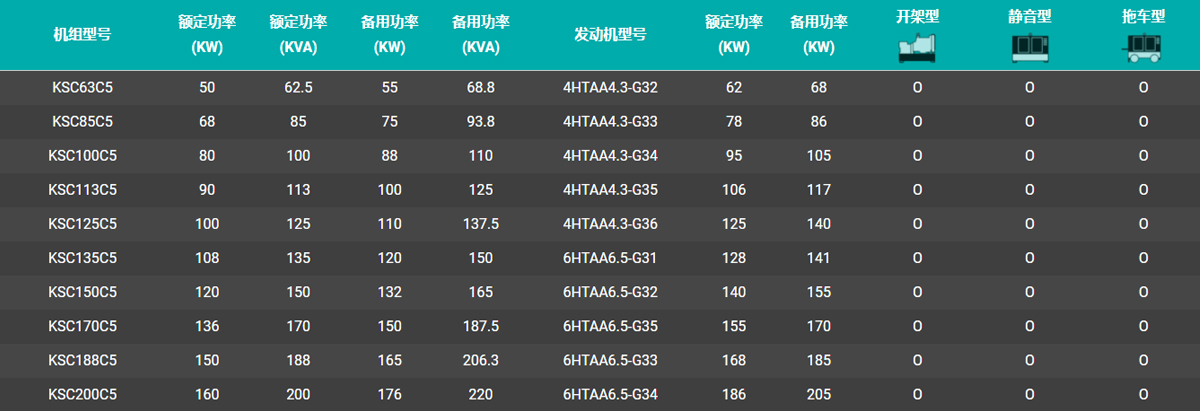Select model KSC135C5 cell
The image size is (1200, 411).
click(82, 258)
